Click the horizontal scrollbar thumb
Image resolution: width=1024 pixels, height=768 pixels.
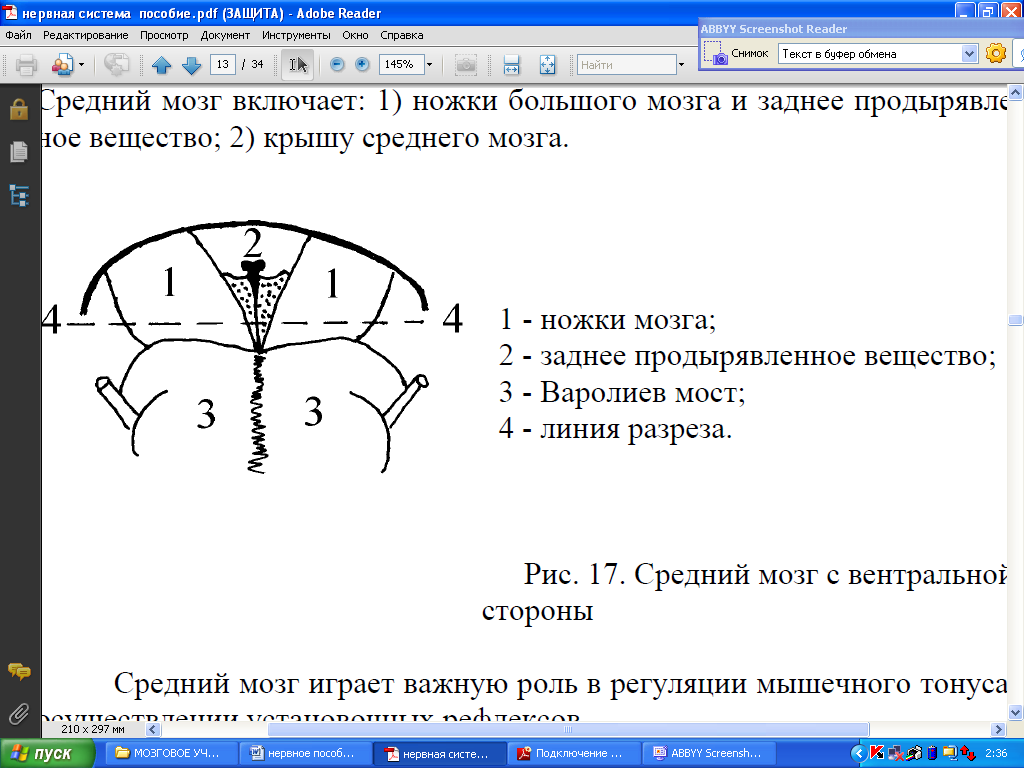[x=568, y=729]
